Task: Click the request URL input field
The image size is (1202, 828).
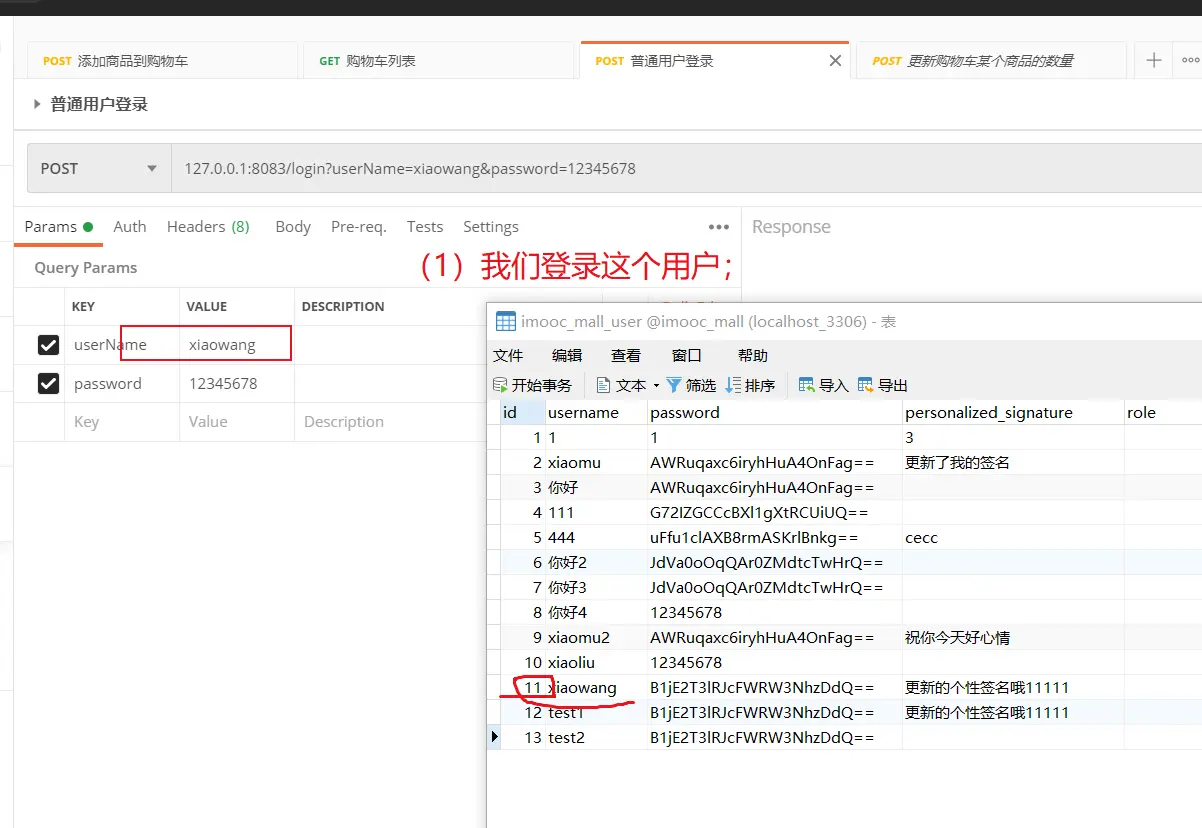Action: tap(600, 169)
